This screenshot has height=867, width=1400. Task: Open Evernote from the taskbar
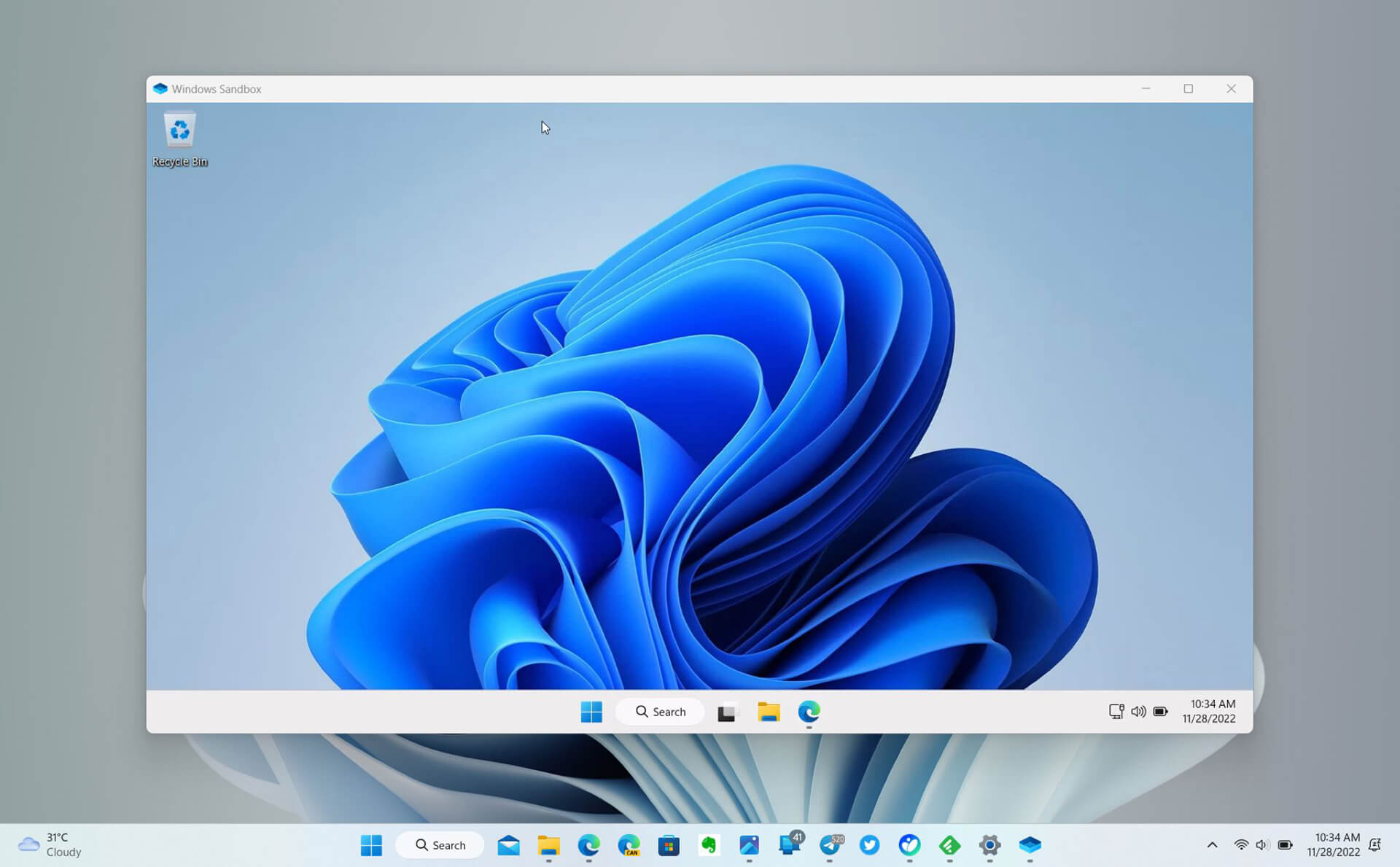[x=709, y=845]
